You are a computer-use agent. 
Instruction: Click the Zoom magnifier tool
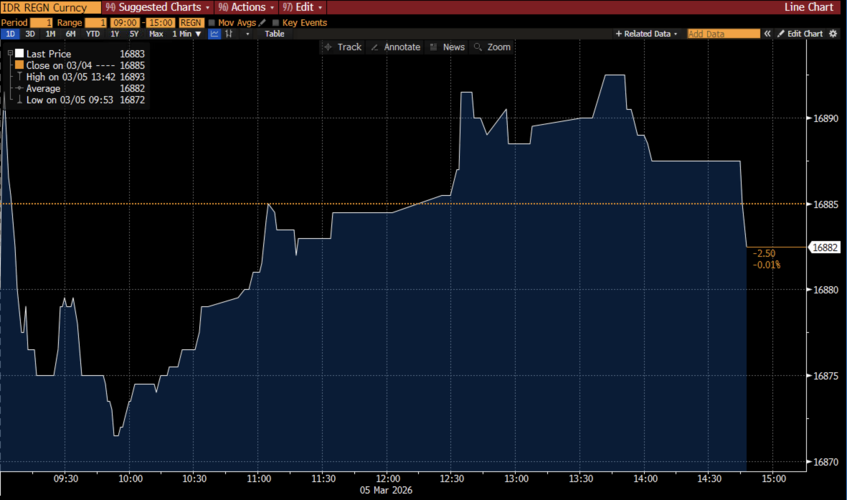click(x=492, y=47)
